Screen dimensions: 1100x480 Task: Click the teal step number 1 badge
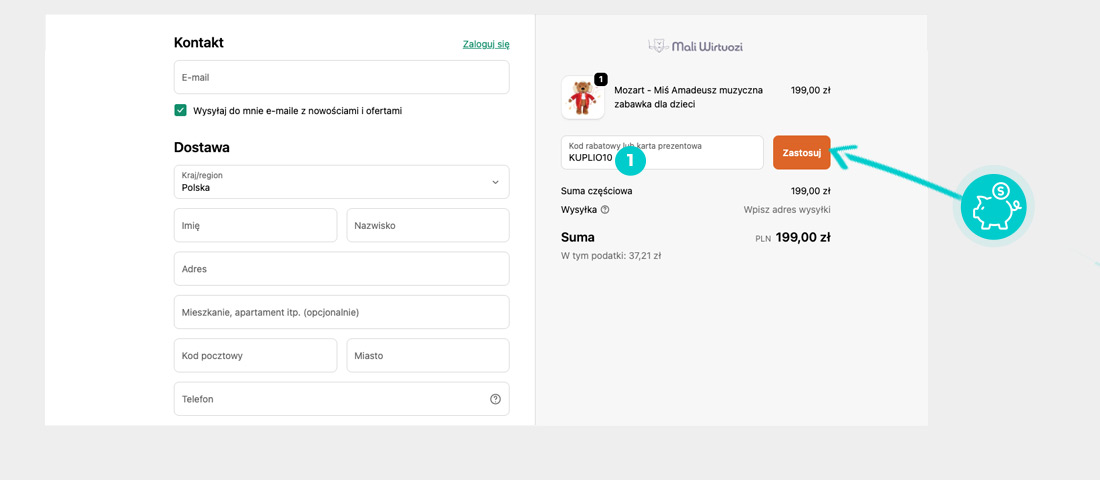point(630,159)
